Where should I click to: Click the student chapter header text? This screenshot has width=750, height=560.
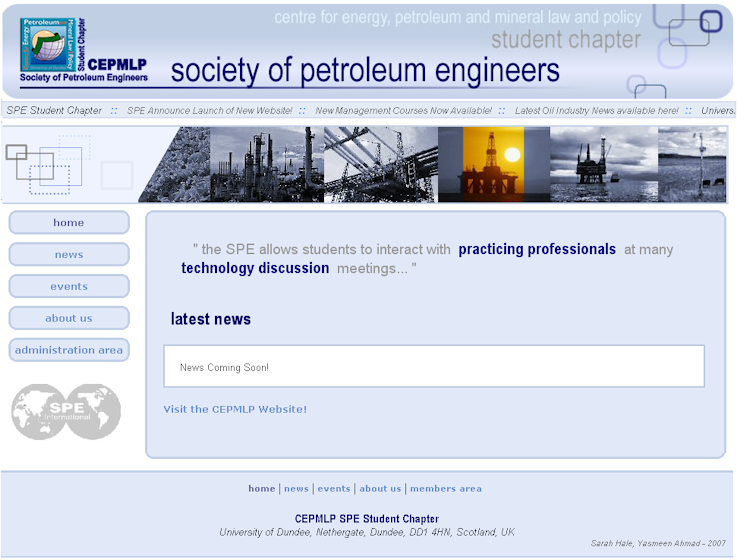point(566,40)
